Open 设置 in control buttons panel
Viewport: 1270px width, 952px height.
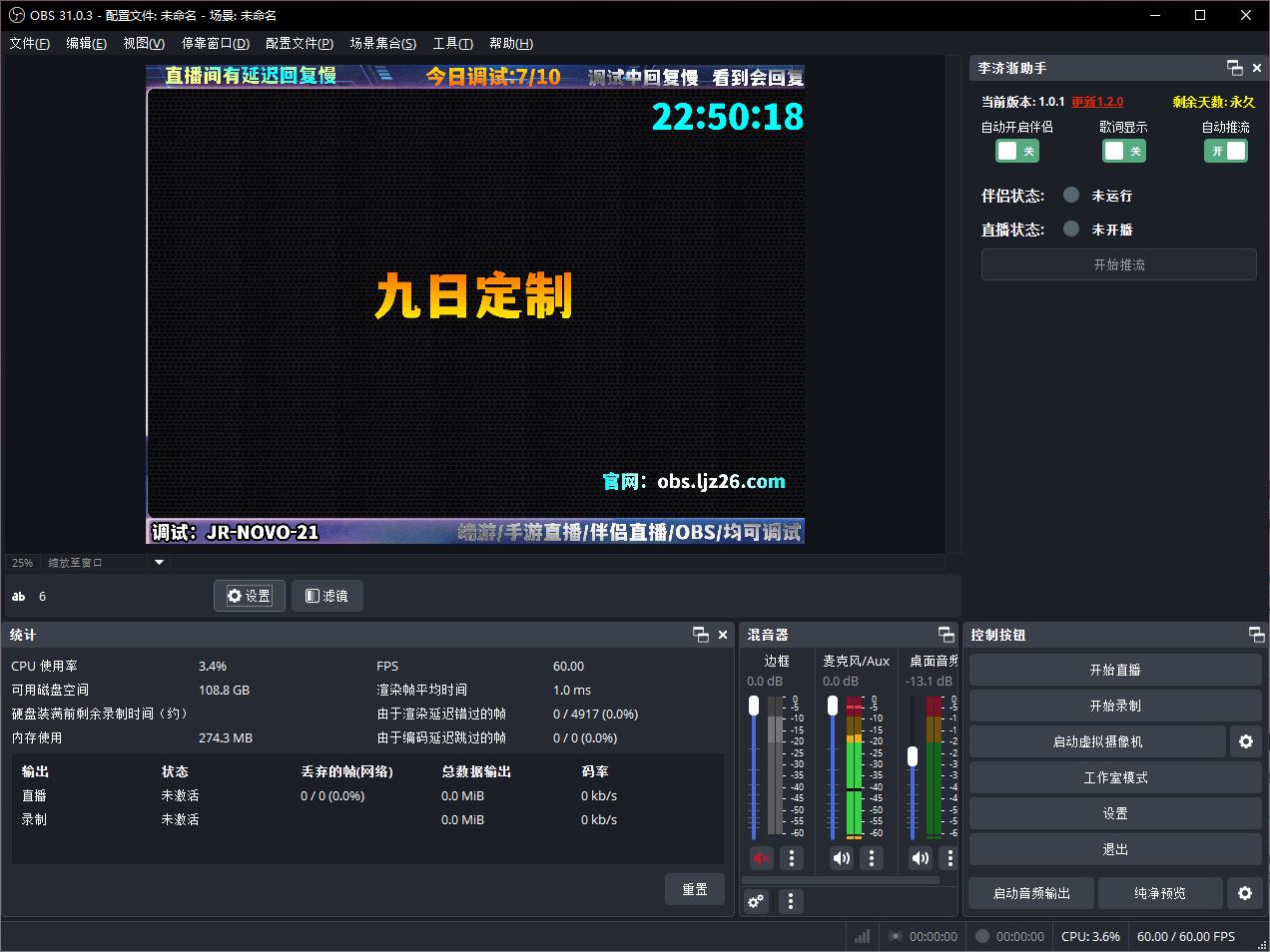(1115, 813)
